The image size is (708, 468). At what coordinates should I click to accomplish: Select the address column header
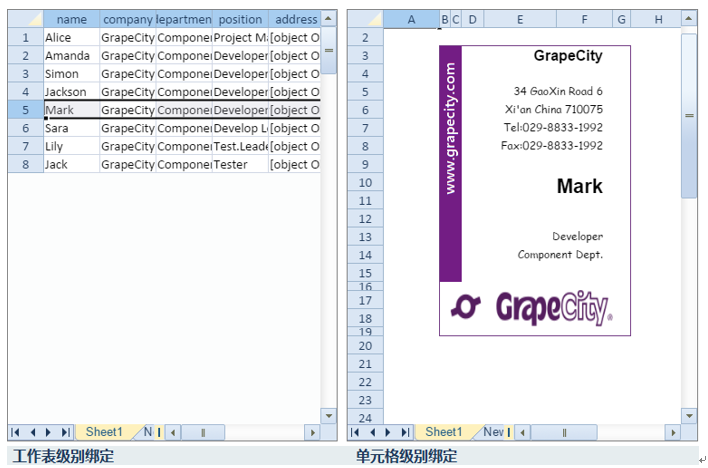(x=295, y=19)
